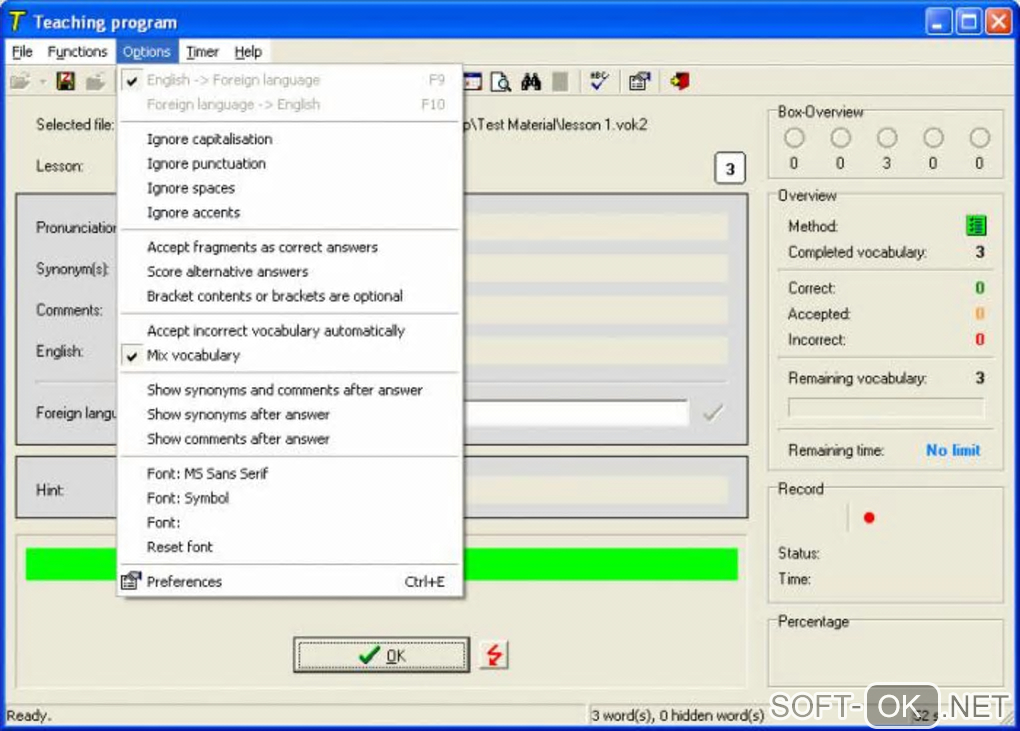Click the red save disk icon
1020x731 pixels.
tap(65, 81)
